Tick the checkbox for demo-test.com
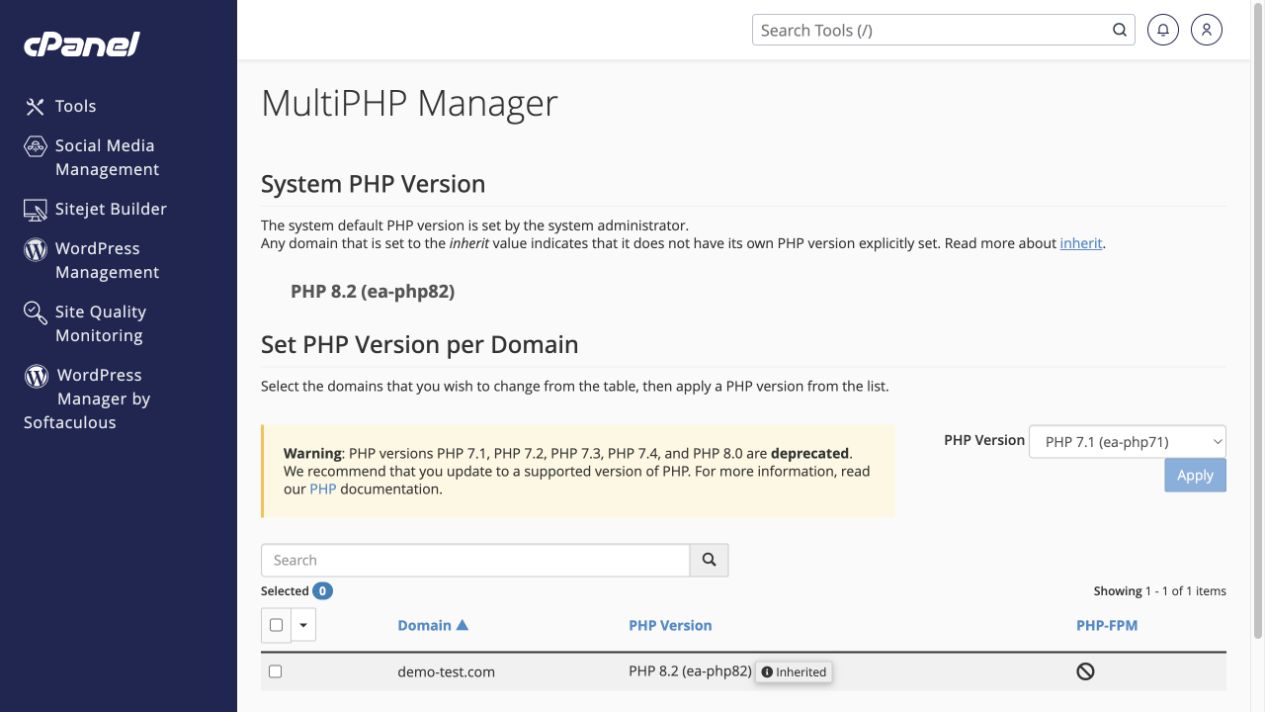The height and width of the screenshot is (712, 1265). tap(275, 672)
